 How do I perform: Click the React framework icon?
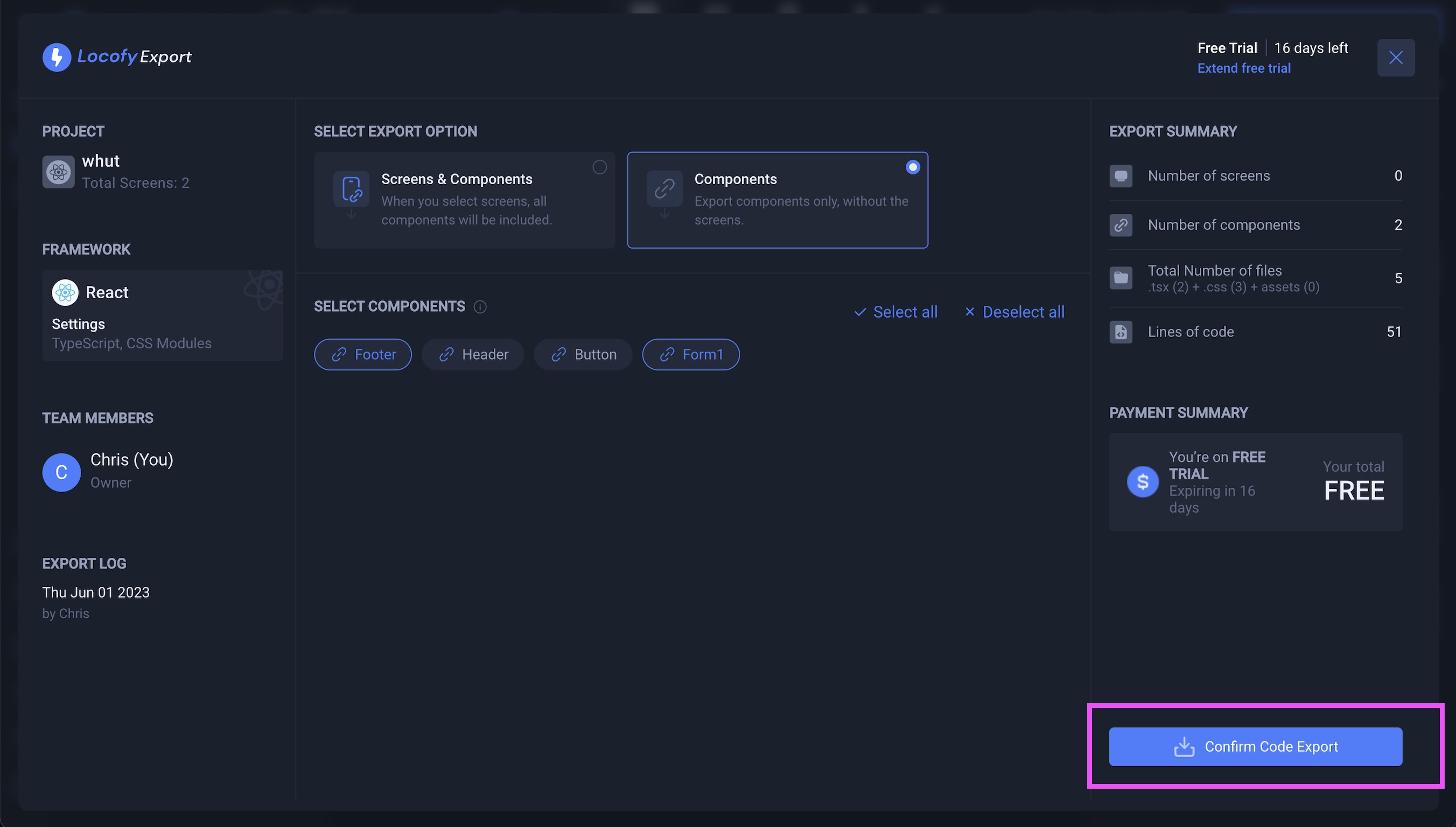[x=65, y=292]
